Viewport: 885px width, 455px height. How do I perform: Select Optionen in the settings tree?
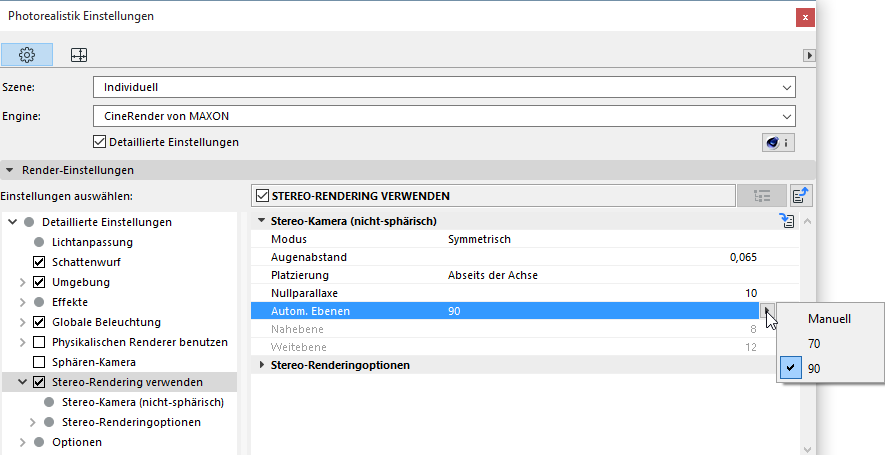[75, 442]
